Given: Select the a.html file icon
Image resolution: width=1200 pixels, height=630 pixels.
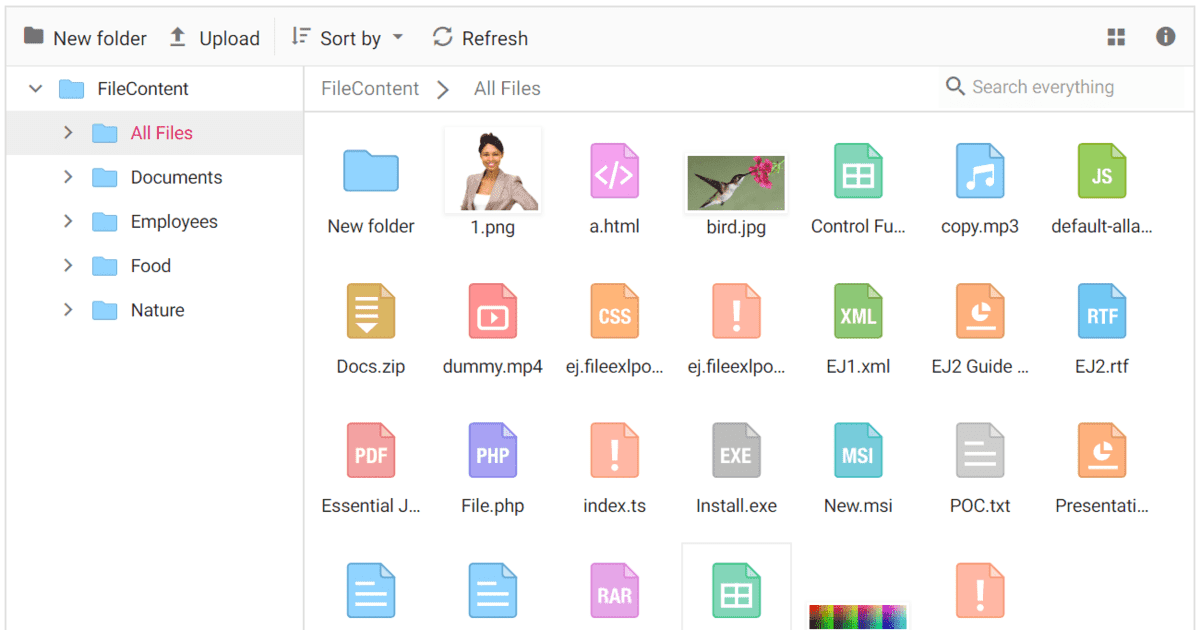Looking at the screenshot, I should 614,171.
